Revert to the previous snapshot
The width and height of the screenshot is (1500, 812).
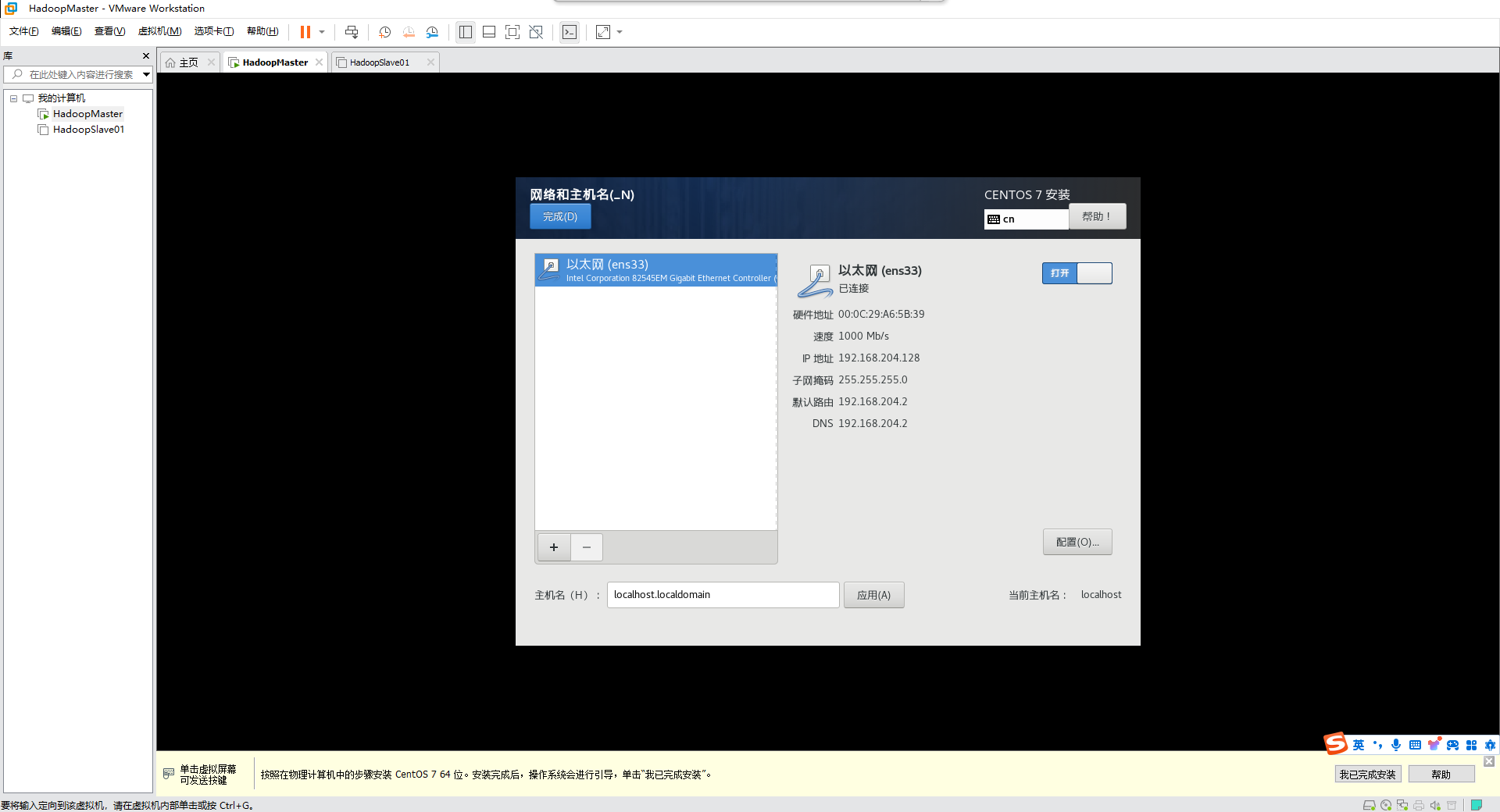(x=409, y=32)
